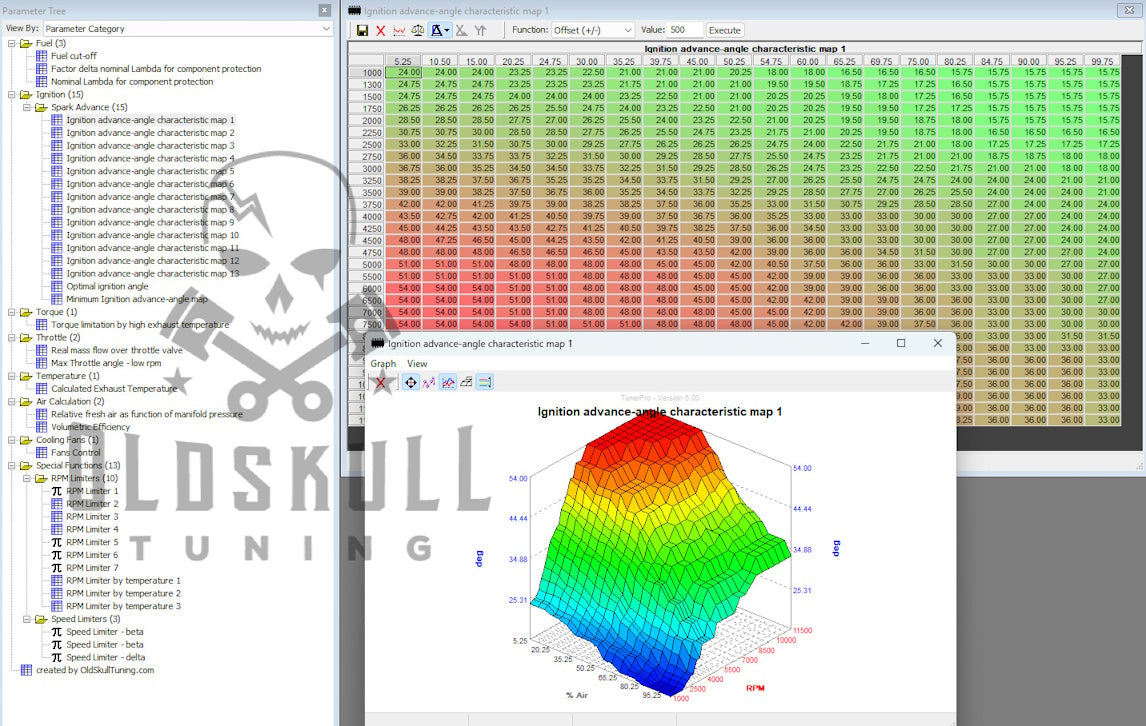Select Torque limitation by high exhaust temperature
1146x726 pixels.
click(x=140, y=325)
